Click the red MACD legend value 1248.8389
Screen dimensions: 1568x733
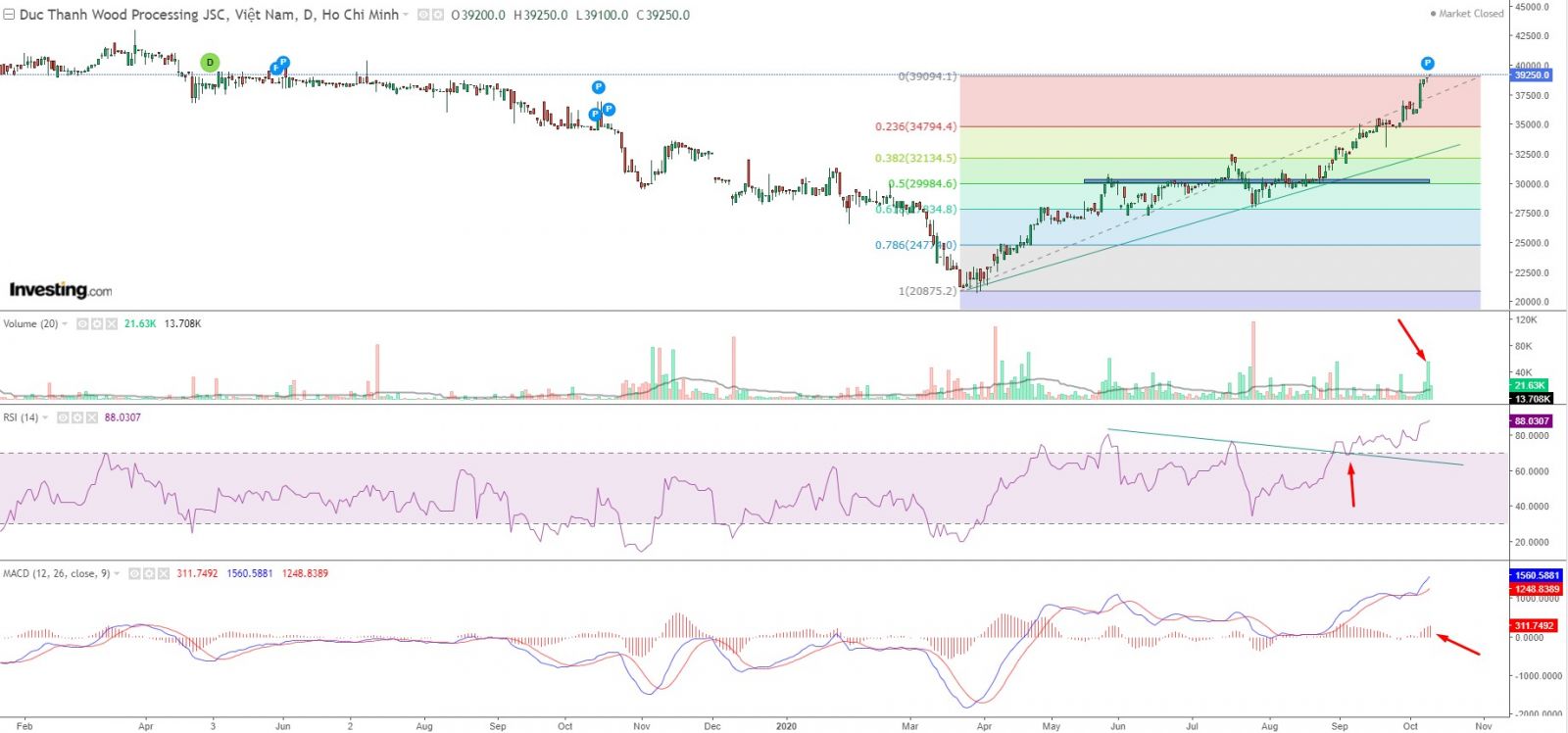[305, 573]
